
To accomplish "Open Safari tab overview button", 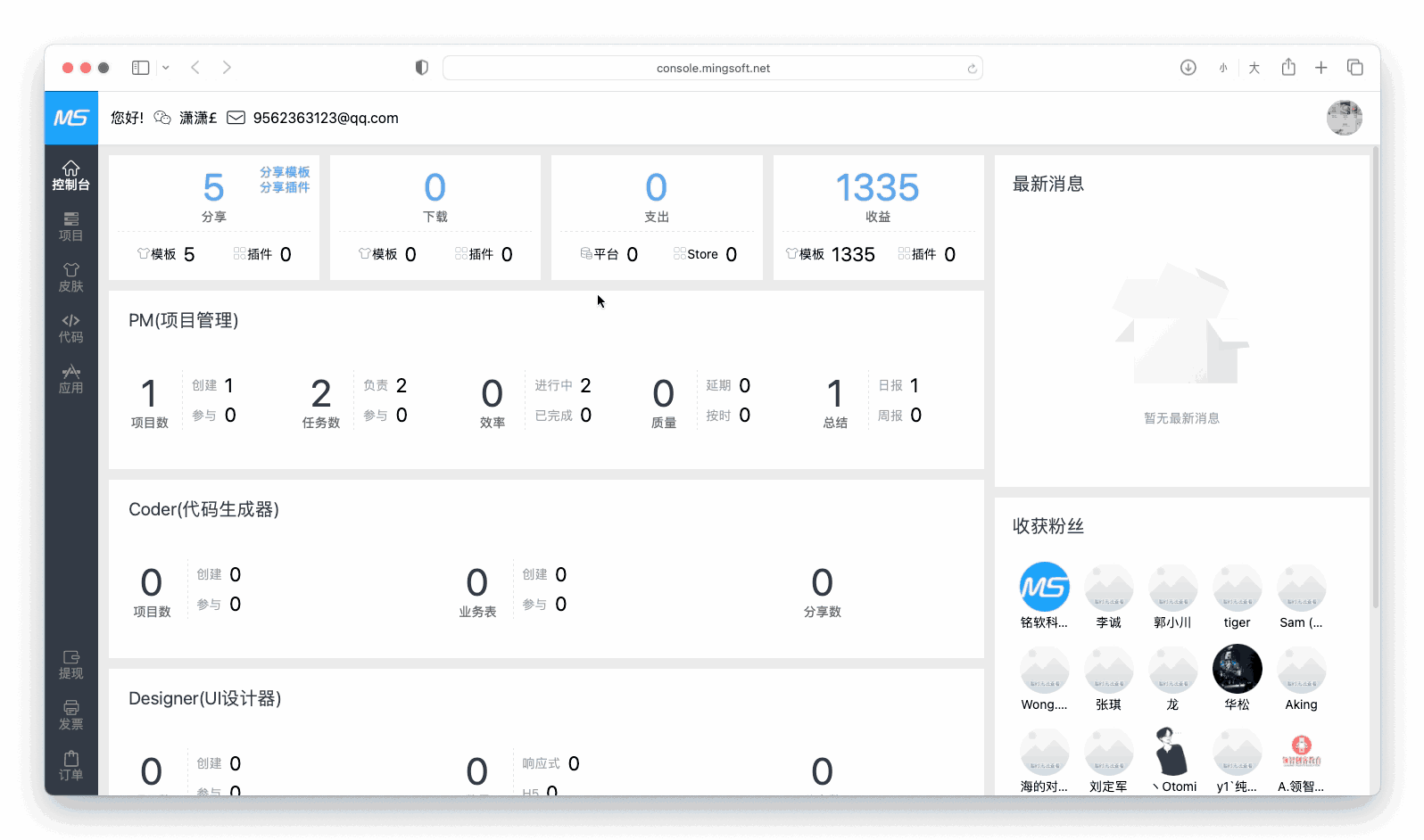I will click(x=1354, y=68).
